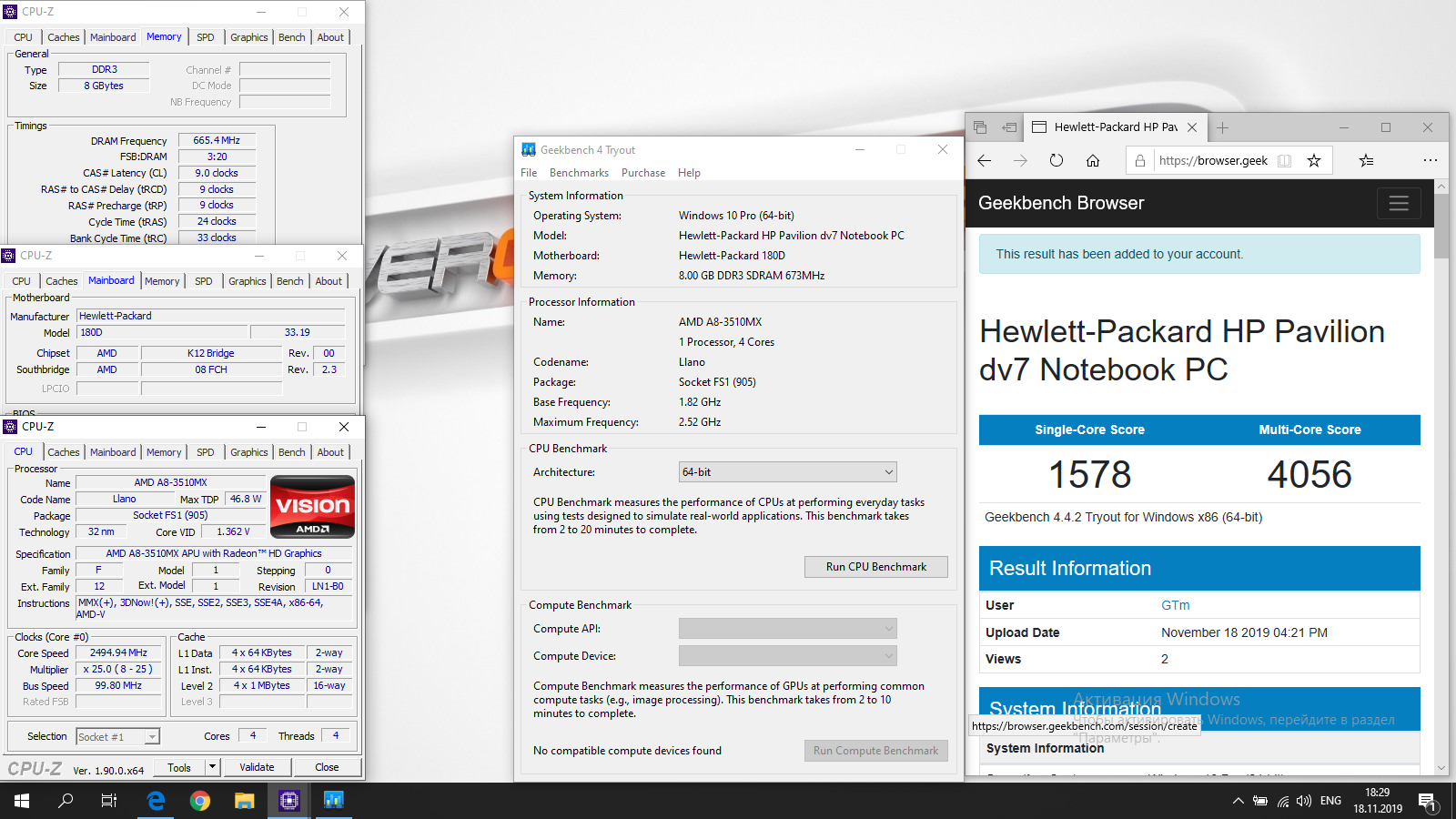Click the Core Speed value 2494.94 MHz
This screenshot has width=1456, height=819.
click(118, 652)
